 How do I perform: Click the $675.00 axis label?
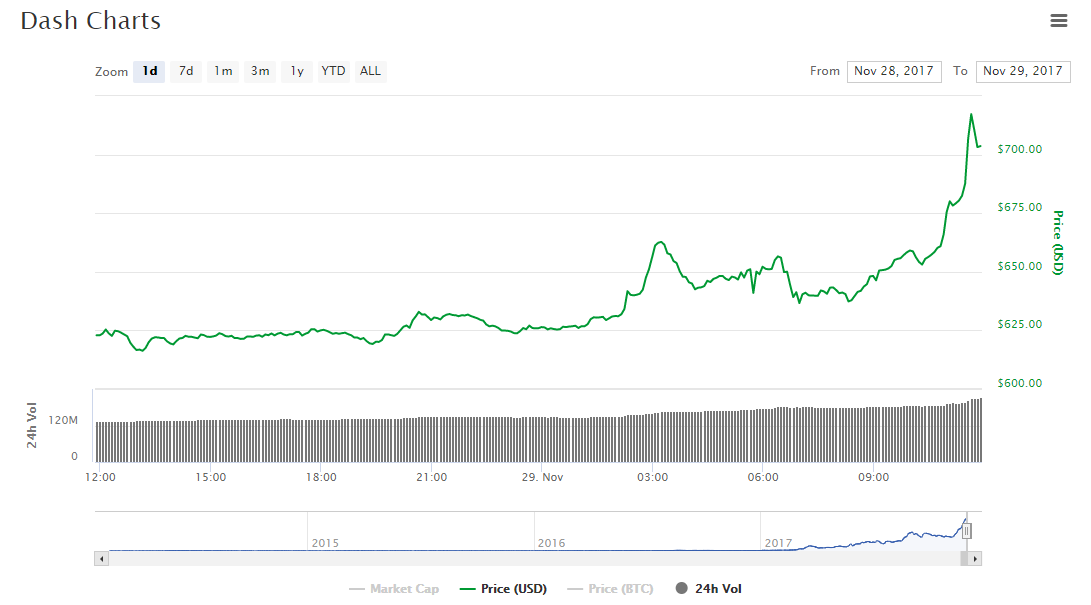click(x=1020, y=207)
